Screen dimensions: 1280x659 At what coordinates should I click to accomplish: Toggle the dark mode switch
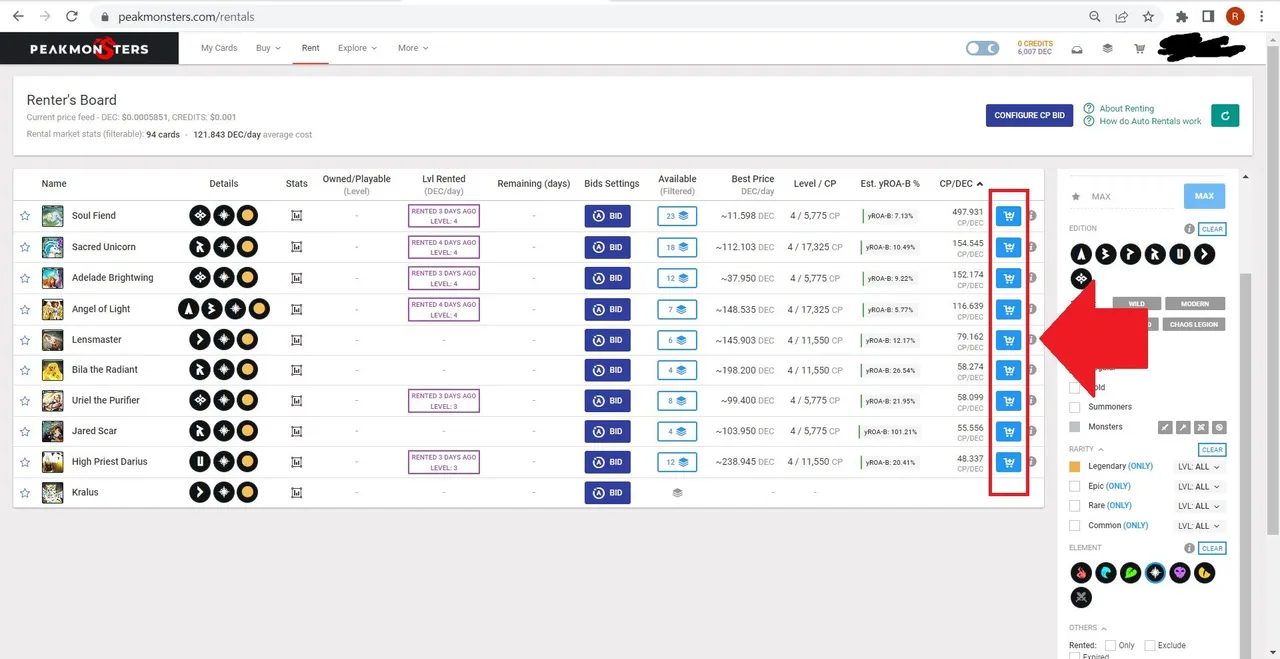pos(982,48)
